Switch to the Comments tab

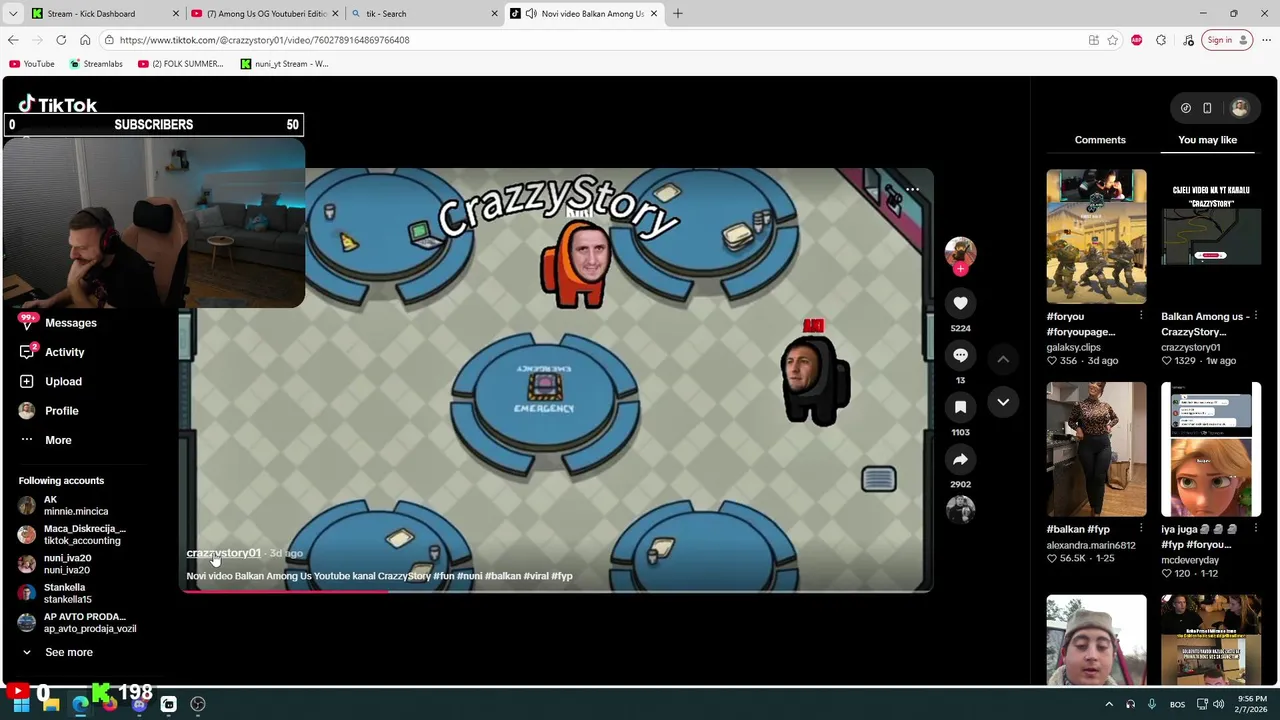click(x=1100, y=140)
